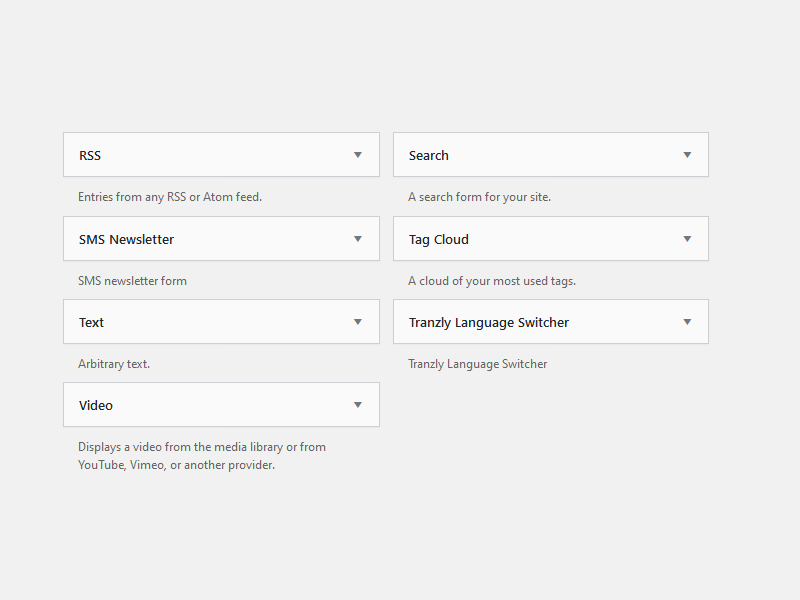Click the Video widget description text
Screen dimensions: 800x600
coord(202,456)
